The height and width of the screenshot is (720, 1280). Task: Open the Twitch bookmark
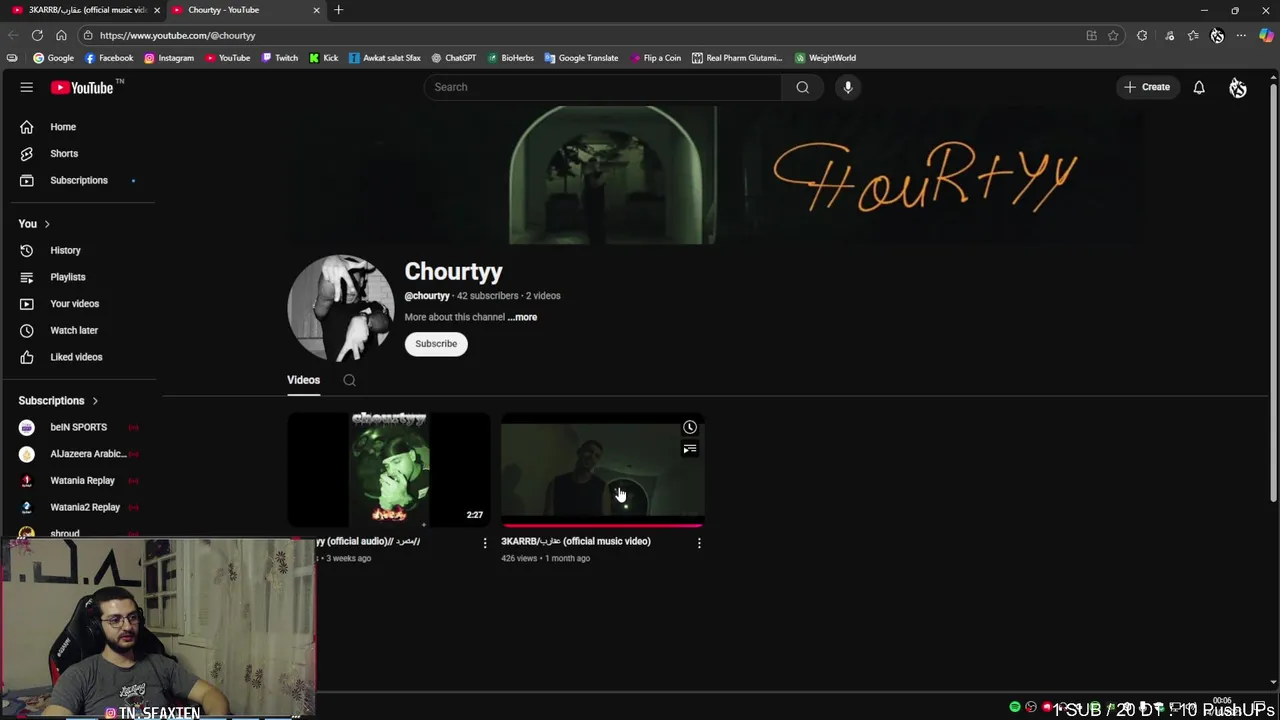pyautogui.click(x=279, y=58)
